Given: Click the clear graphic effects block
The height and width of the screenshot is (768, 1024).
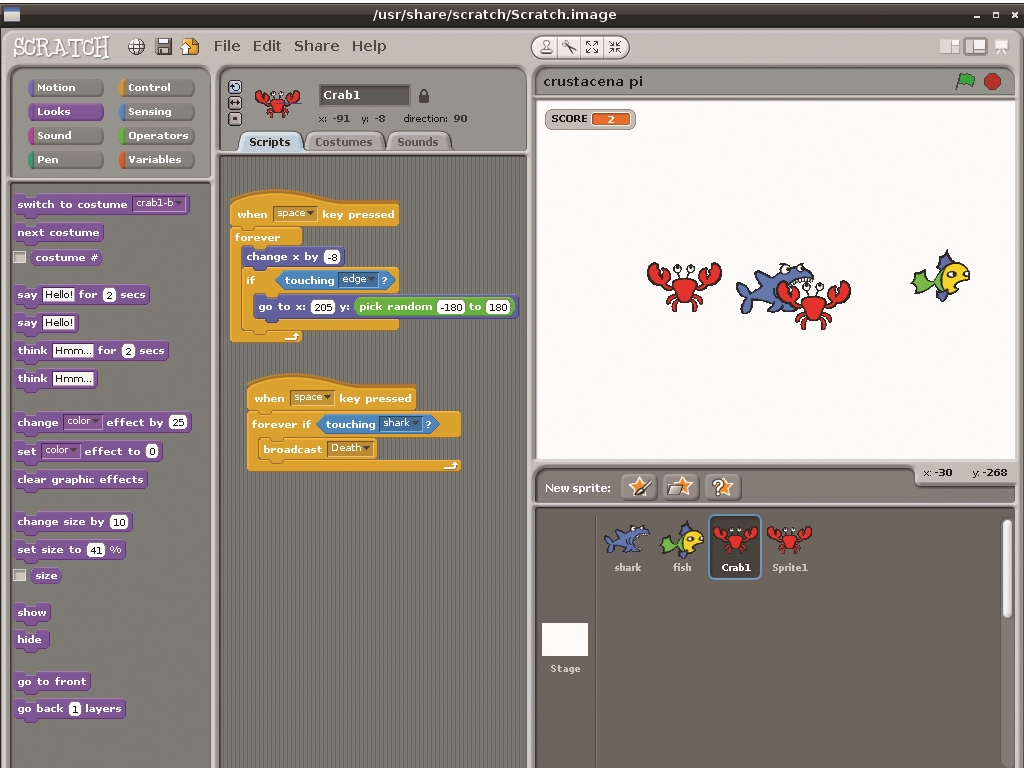Looking at the screenshot, I should (x=80, y=479).
